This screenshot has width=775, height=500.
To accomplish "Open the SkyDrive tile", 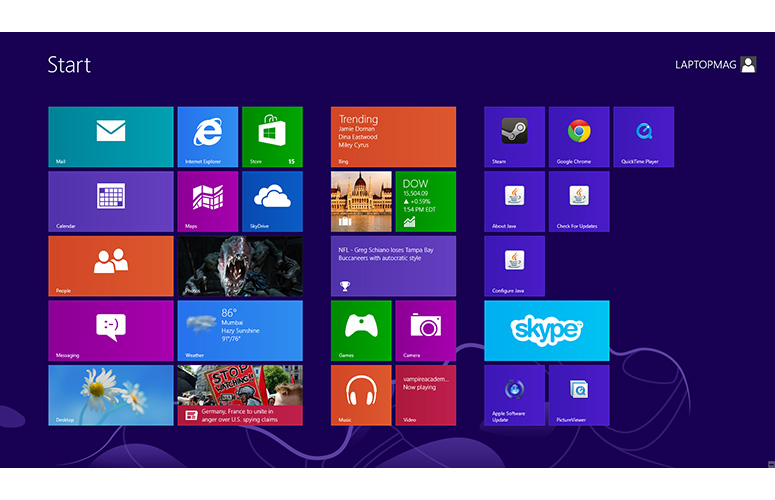I will click(x=272, y=202).
